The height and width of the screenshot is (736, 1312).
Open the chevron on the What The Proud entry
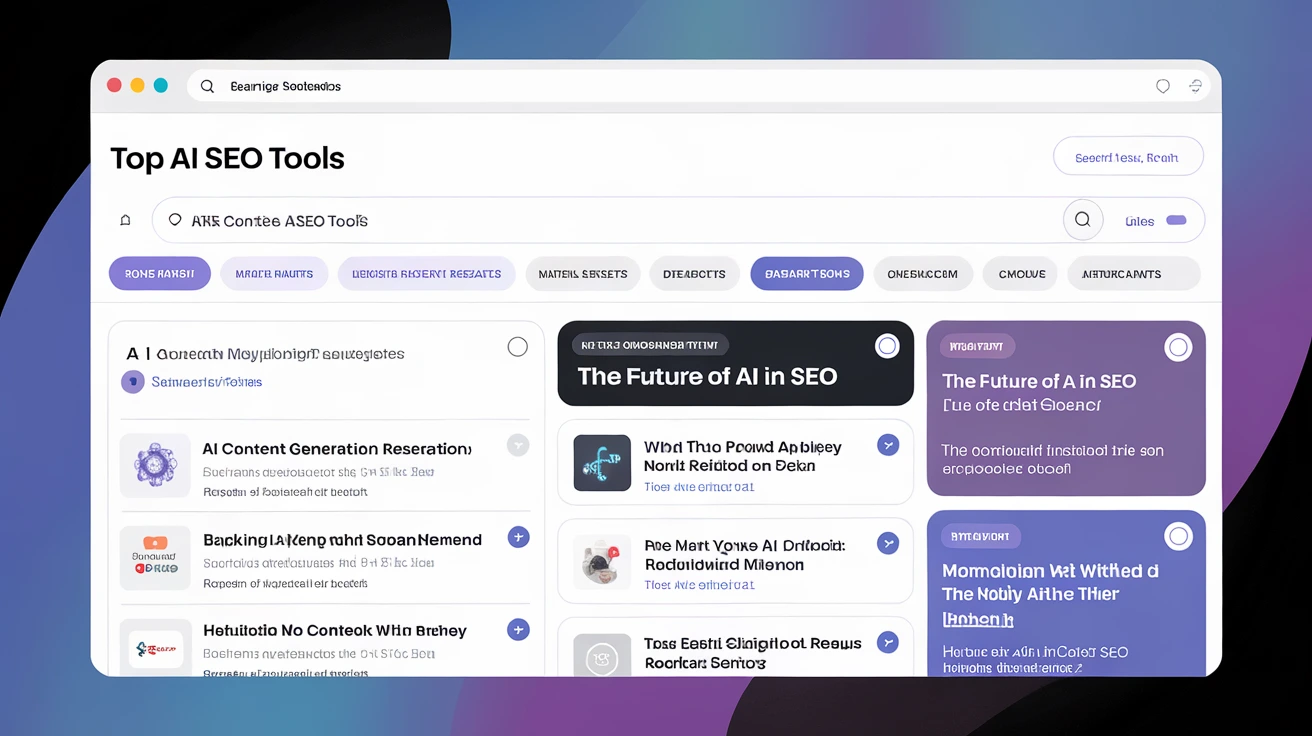[x=888, y=444]
